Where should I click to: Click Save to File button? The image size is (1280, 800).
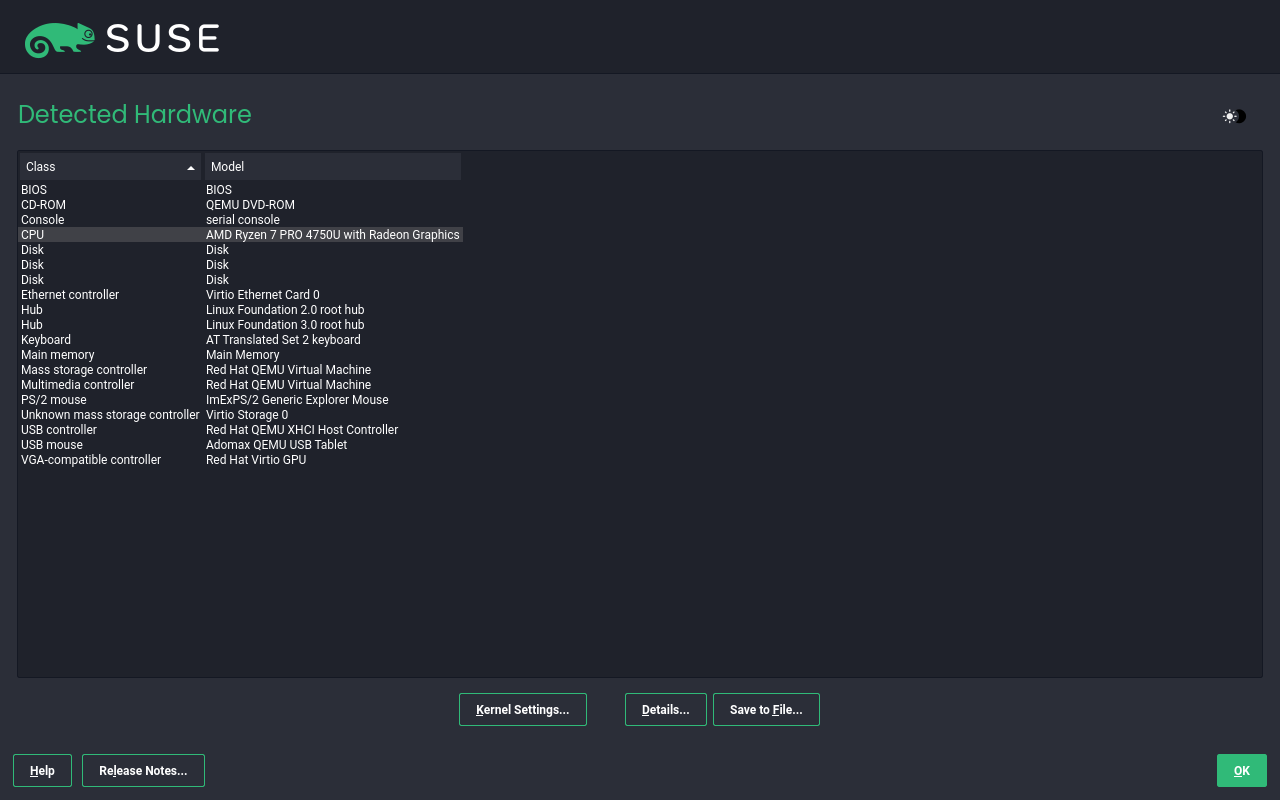point(766,710)
